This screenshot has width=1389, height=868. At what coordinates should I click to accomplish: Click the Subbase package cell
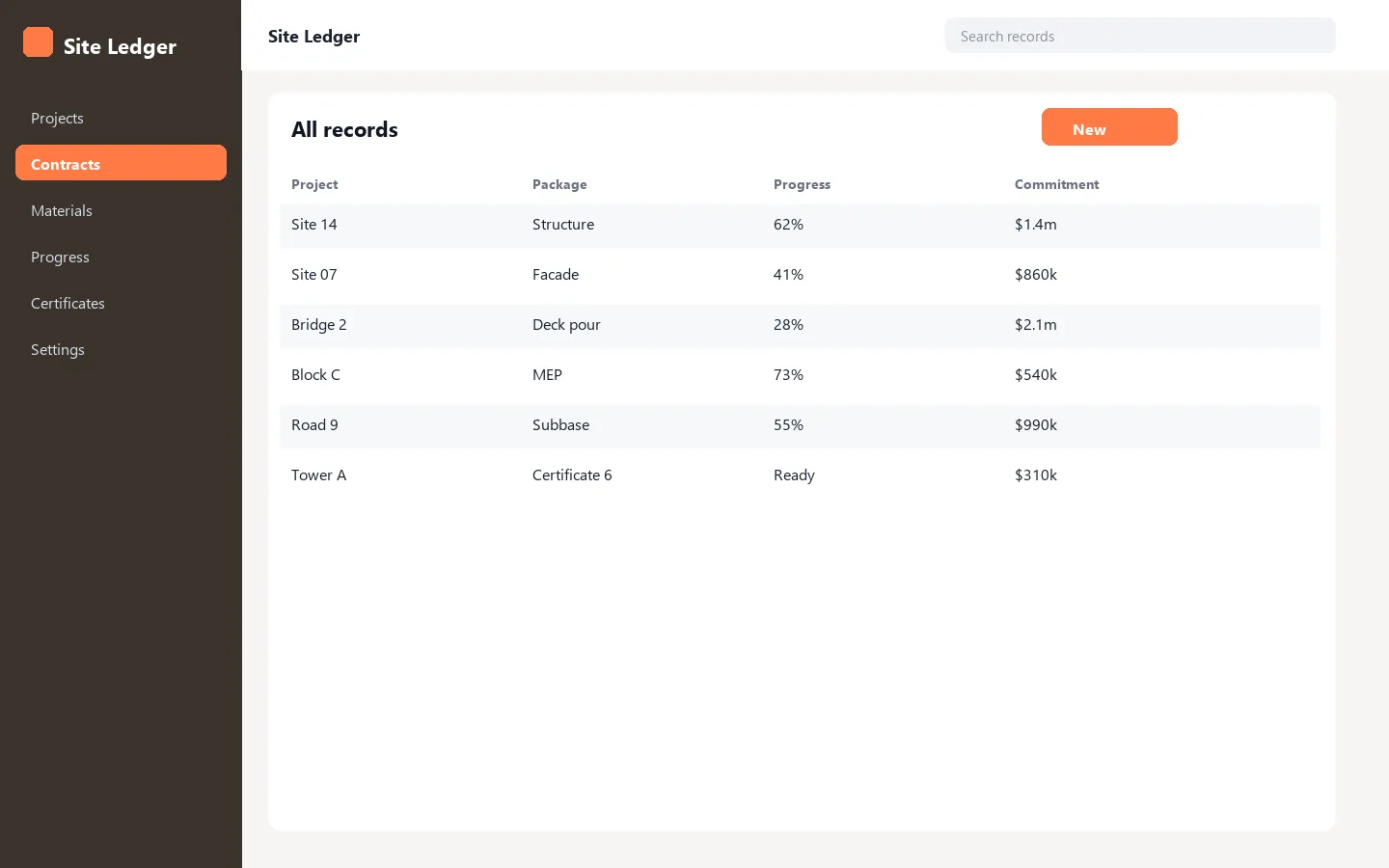tap(560, 424)
